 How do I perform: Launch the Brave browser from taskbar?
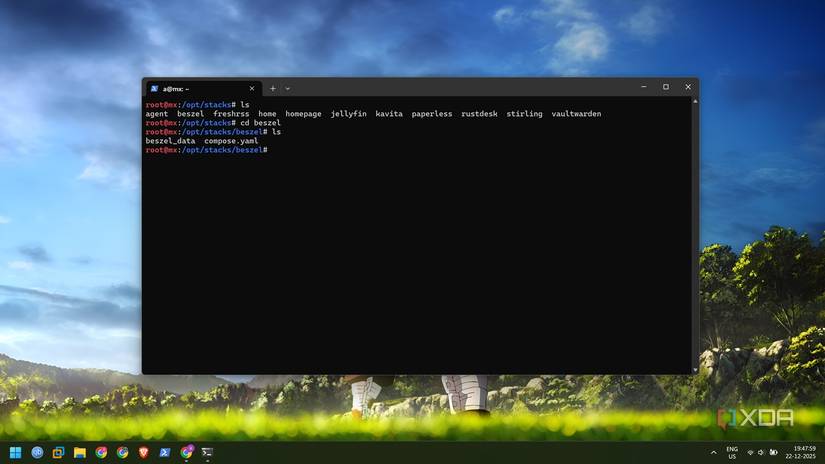tap(144, 452)
